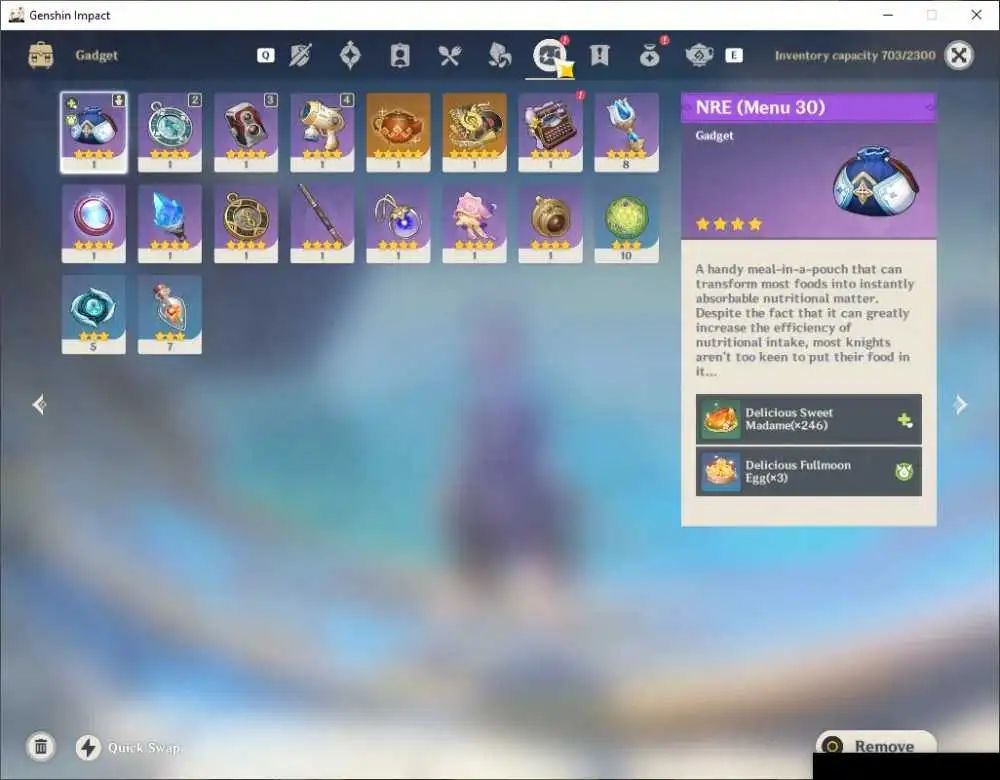
Task: Switch to the Food tab
Action: pyautogui.click(x=450, y=55)
